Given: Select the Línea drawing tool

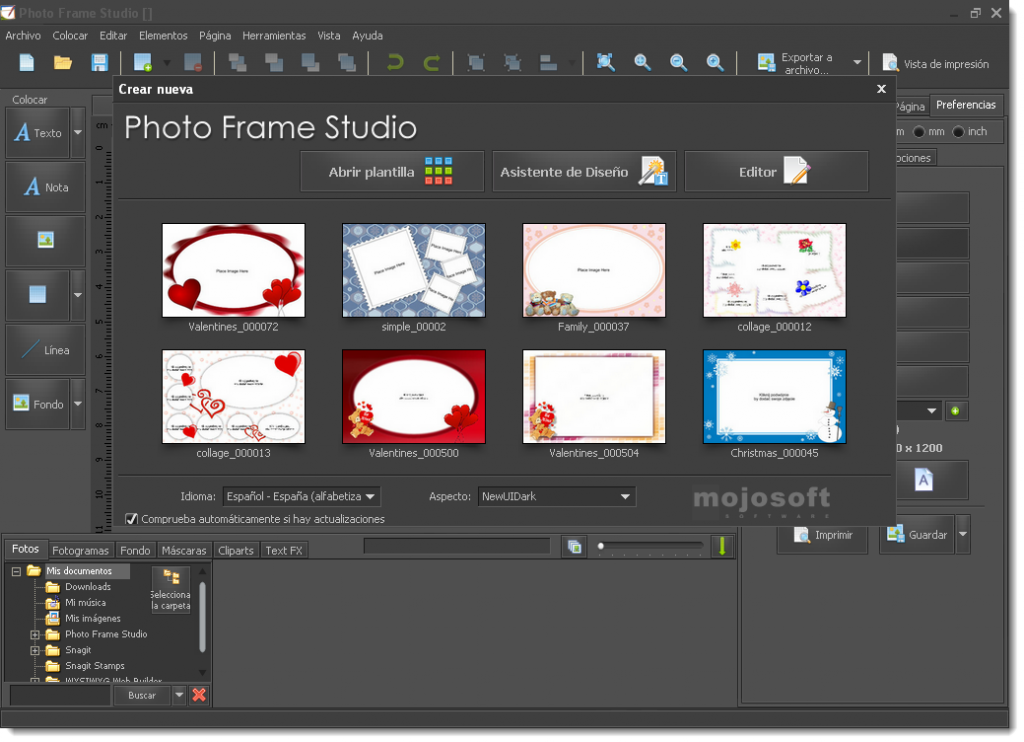Looking at the screenshot, I should [x=45, y=350].
